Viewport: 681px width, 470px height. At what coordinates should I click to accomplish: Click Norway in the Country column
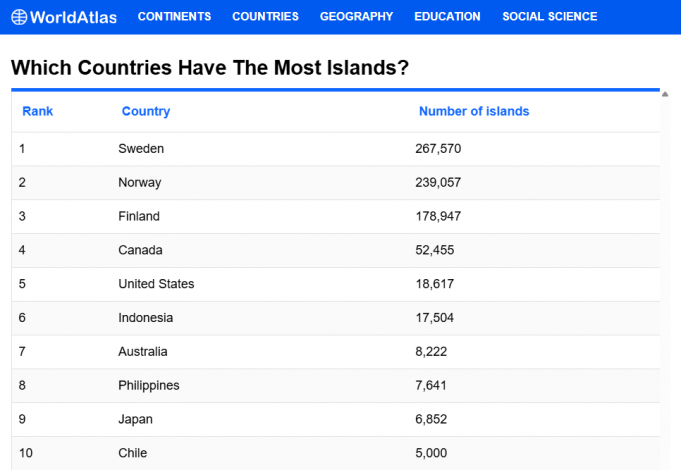point(140,183)
